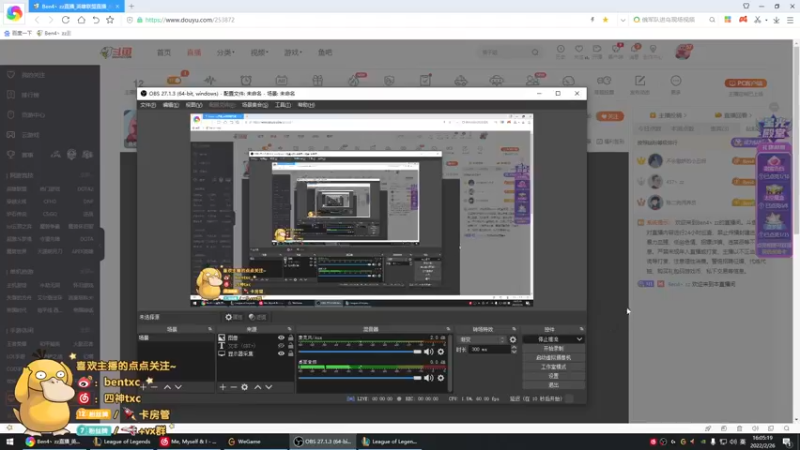Open source Filters button above the docks
The image size is (800, 450).
coord(258,317)
